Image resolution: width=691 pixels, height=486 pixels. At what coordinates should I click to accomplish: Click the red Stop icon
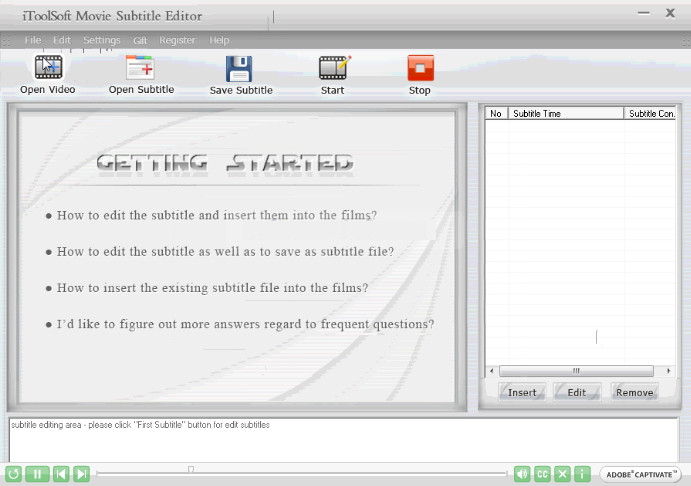pyautogui.click(x=420, y=68)
